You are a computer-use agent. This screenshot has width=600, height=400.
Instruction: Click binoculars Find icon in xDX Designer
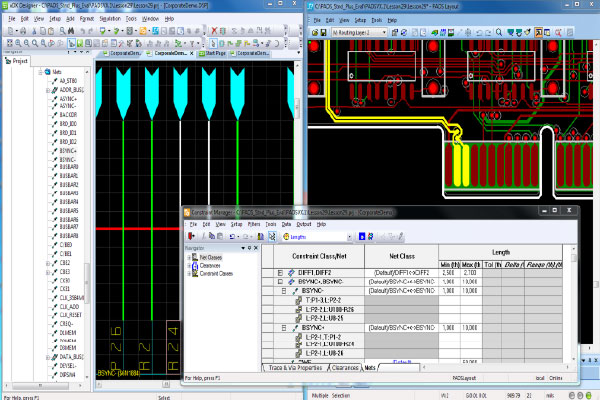(71, 31)
